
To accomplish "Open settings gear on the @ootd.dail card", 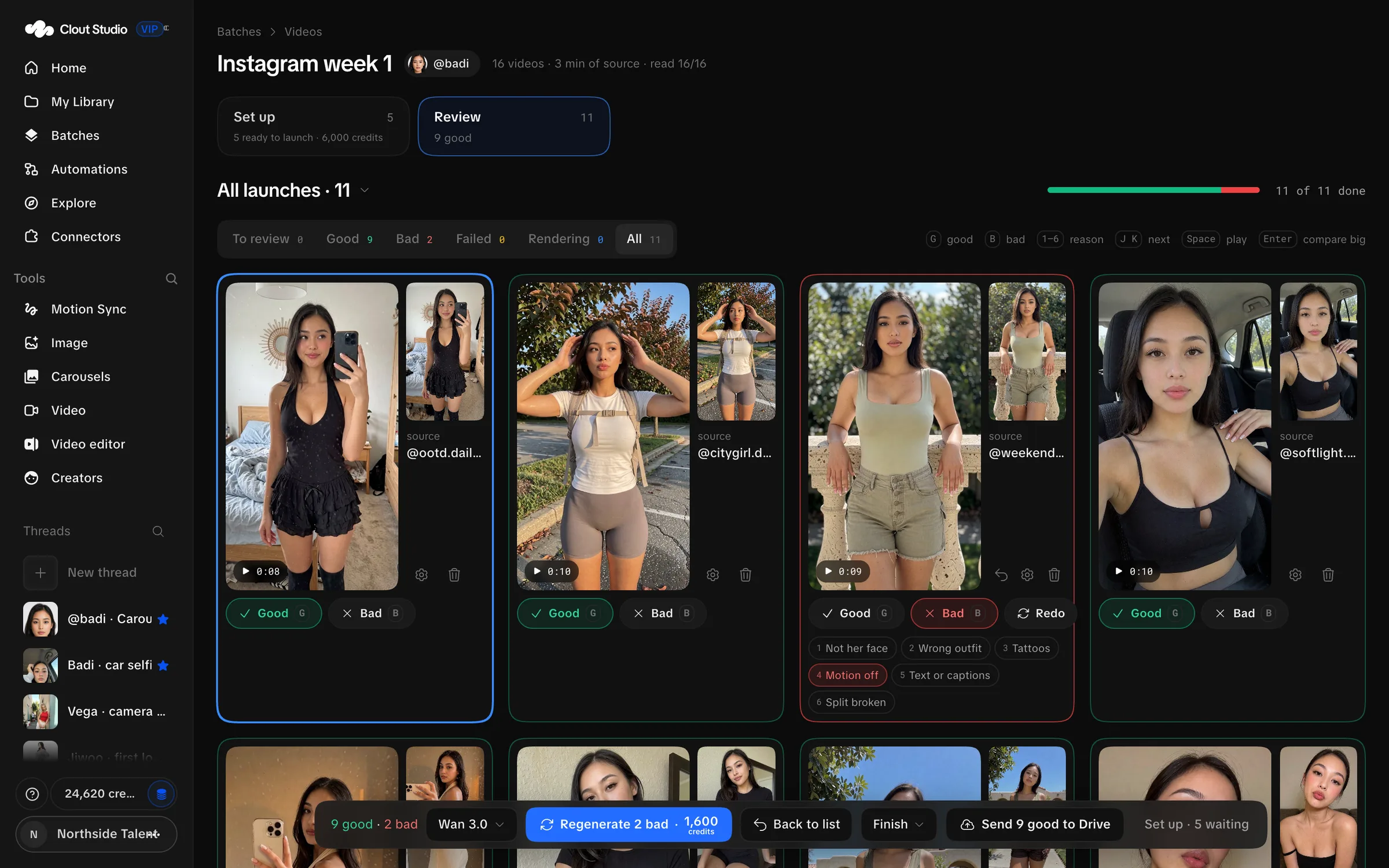I will pyautogui.click(x=421, y=575).
